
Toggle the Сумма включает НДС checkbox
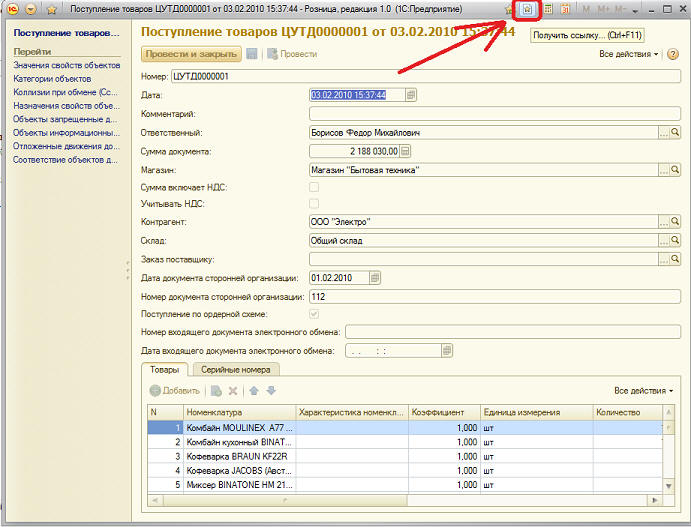coord(314,187)
